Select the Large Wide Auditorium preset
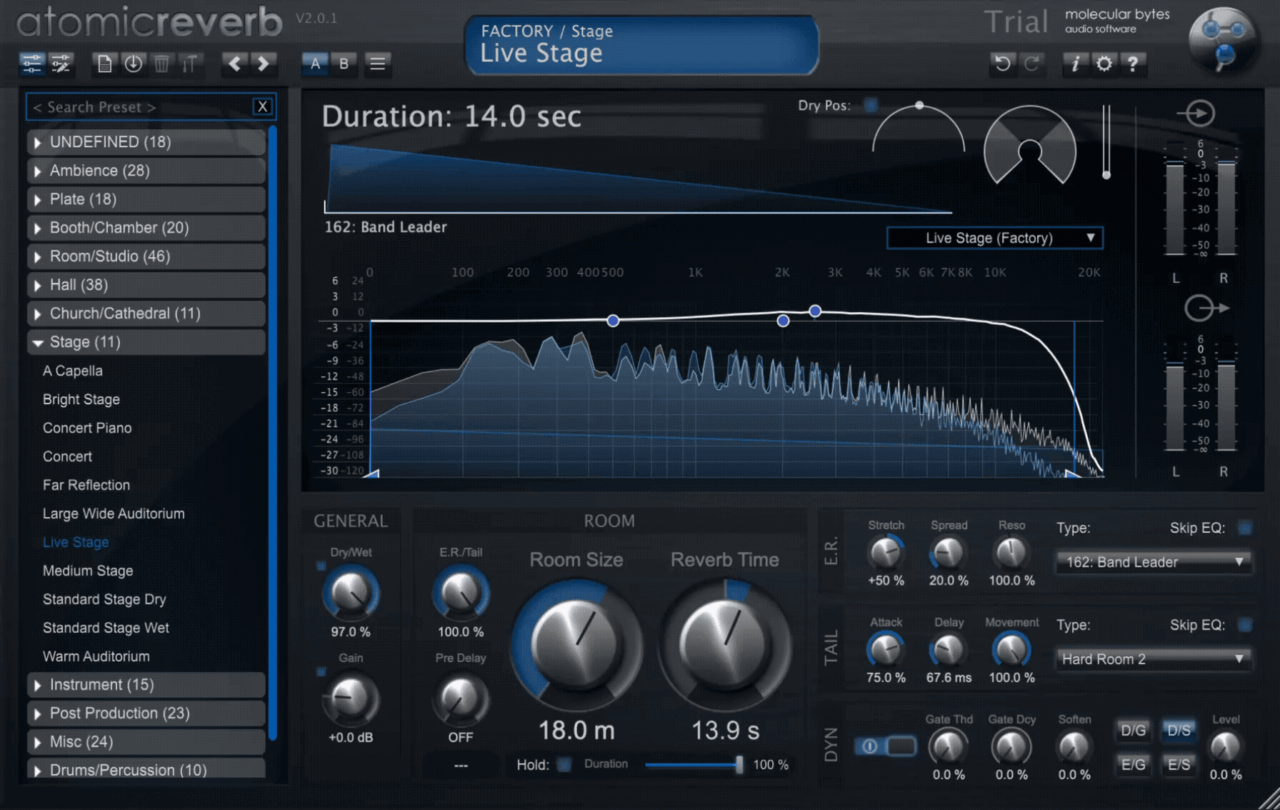The height and width of the screenshot is (810, 1280). tap(114, 513)
